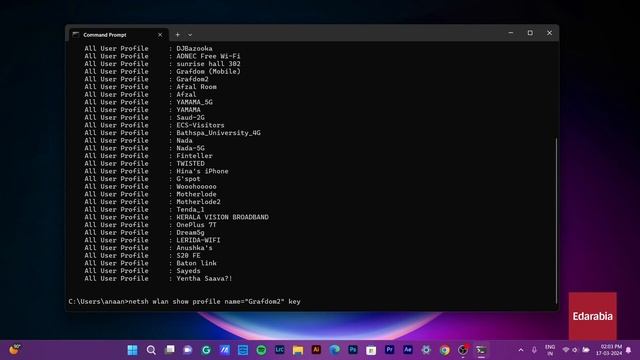
Task: Open the taskbar clock and date
Action: pyautogui.click(x=609, y=350)
